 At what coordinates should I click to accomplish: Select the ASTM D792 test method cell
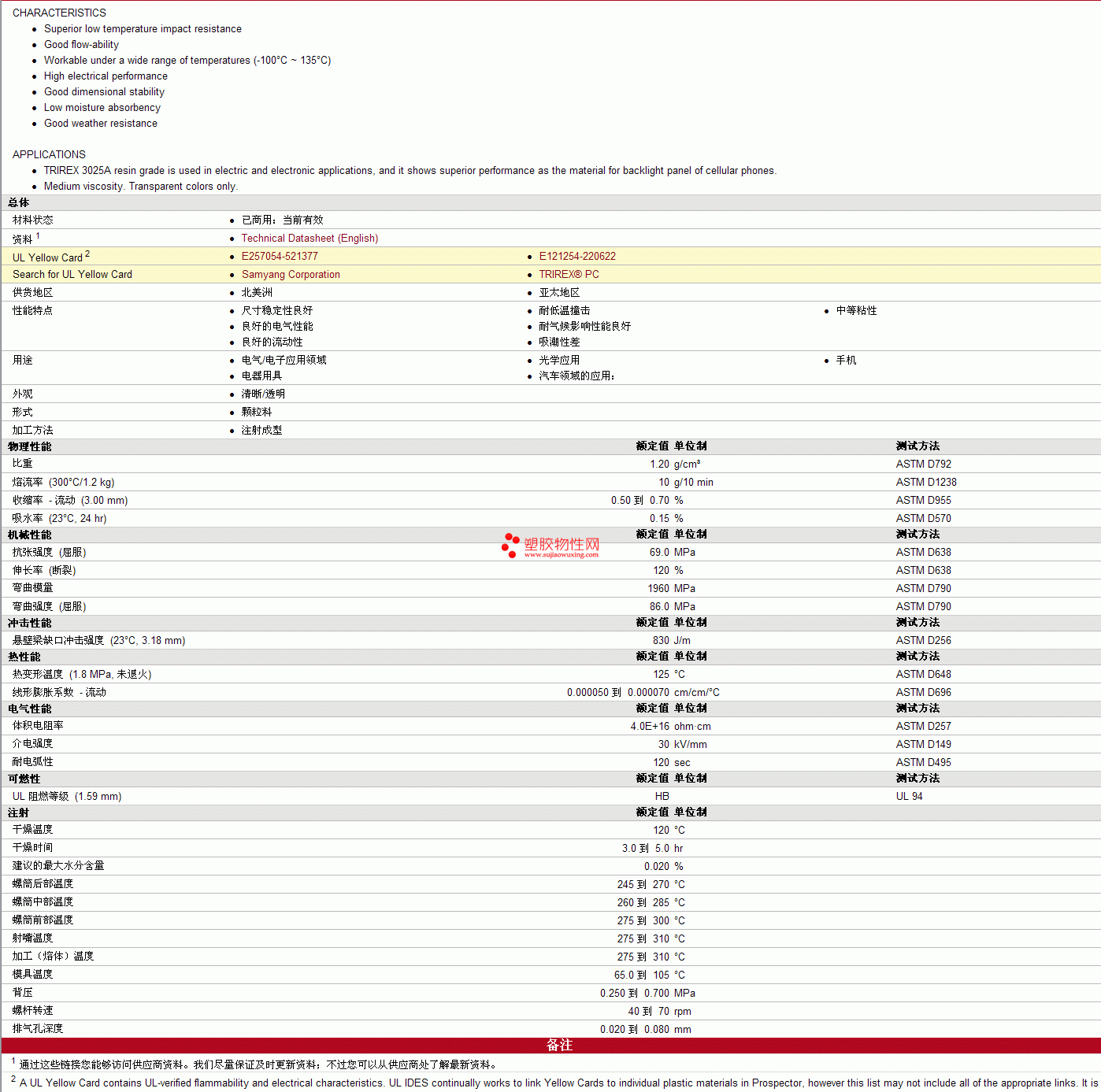924,465
